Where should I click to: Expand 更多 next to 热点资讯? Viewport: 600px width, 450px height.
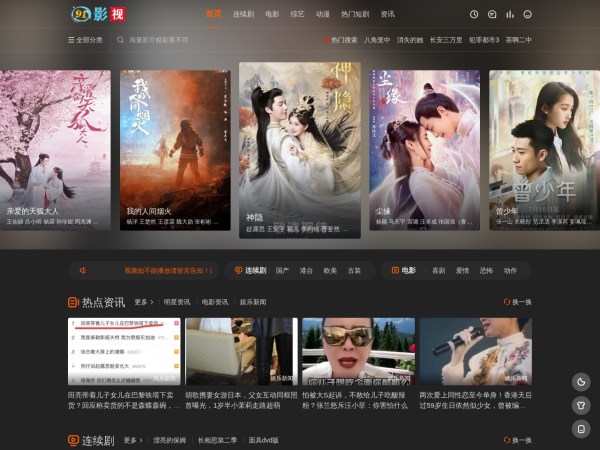pos(144,302)
